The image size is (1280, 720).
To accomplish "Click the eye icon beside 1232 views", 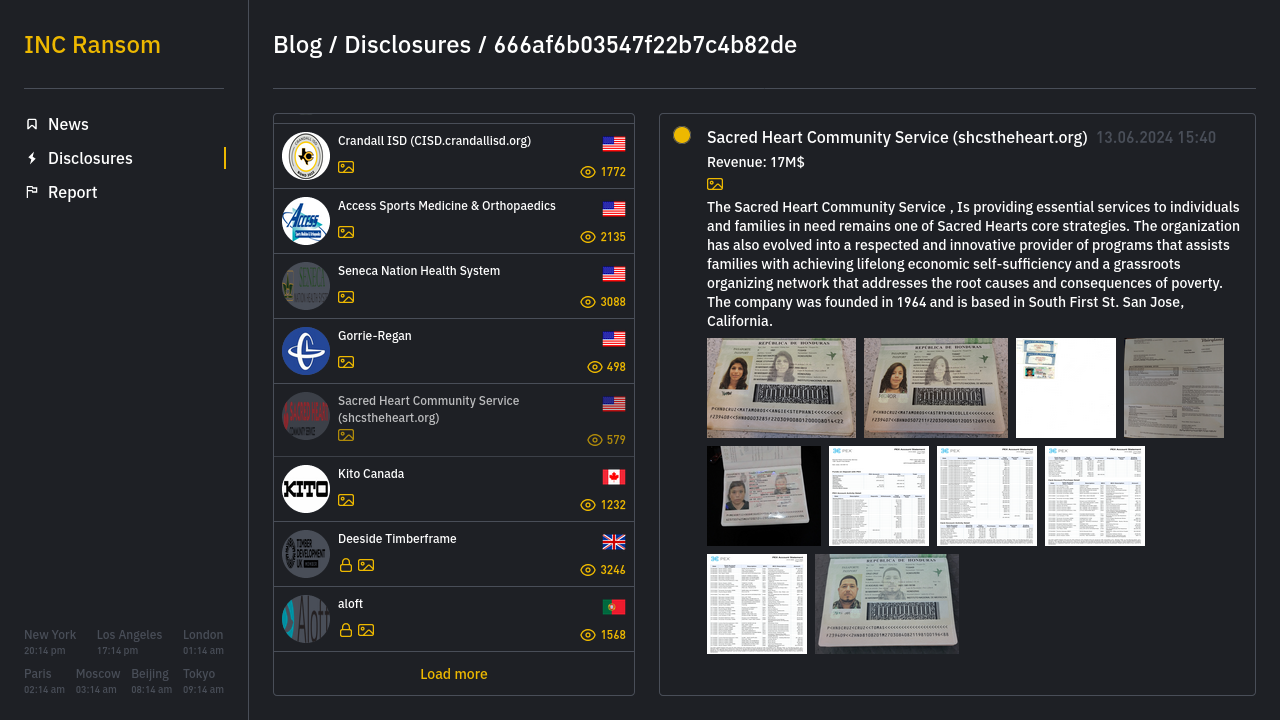I will [588, 505].
